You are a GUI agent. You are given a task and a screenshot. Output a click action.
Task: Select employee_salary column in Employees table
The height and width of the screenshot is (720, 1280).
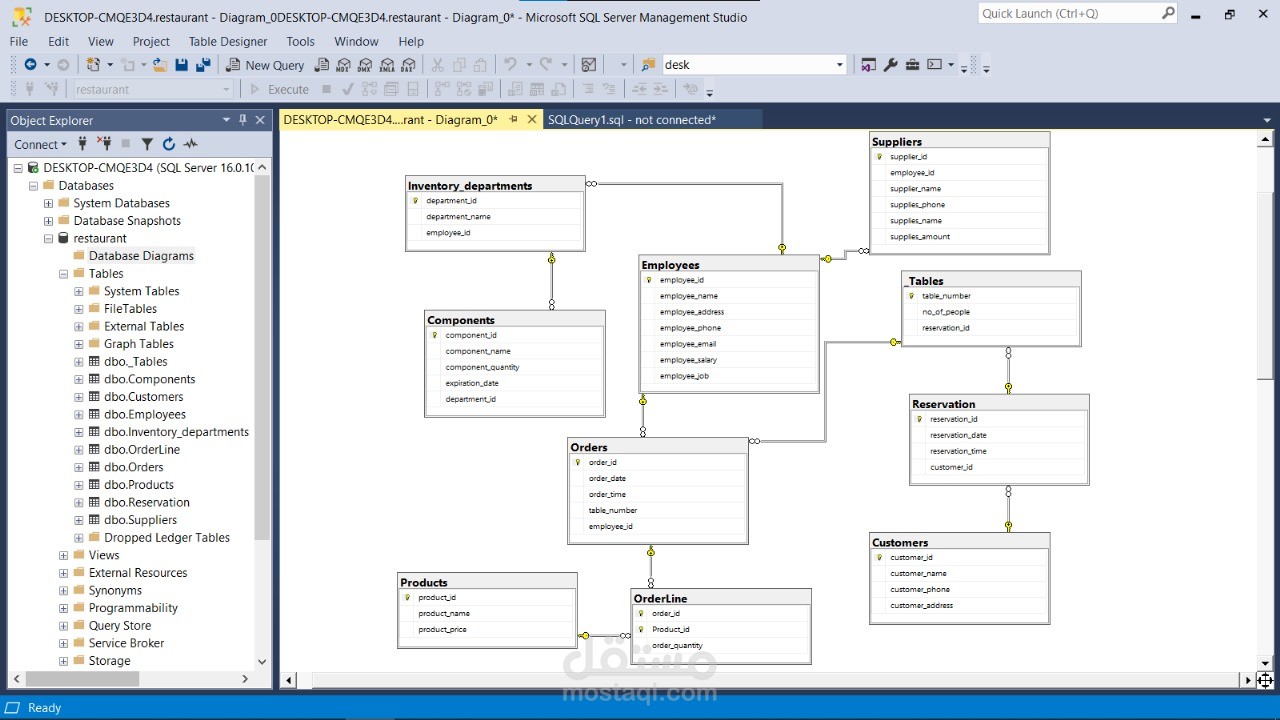coord(688,360)
